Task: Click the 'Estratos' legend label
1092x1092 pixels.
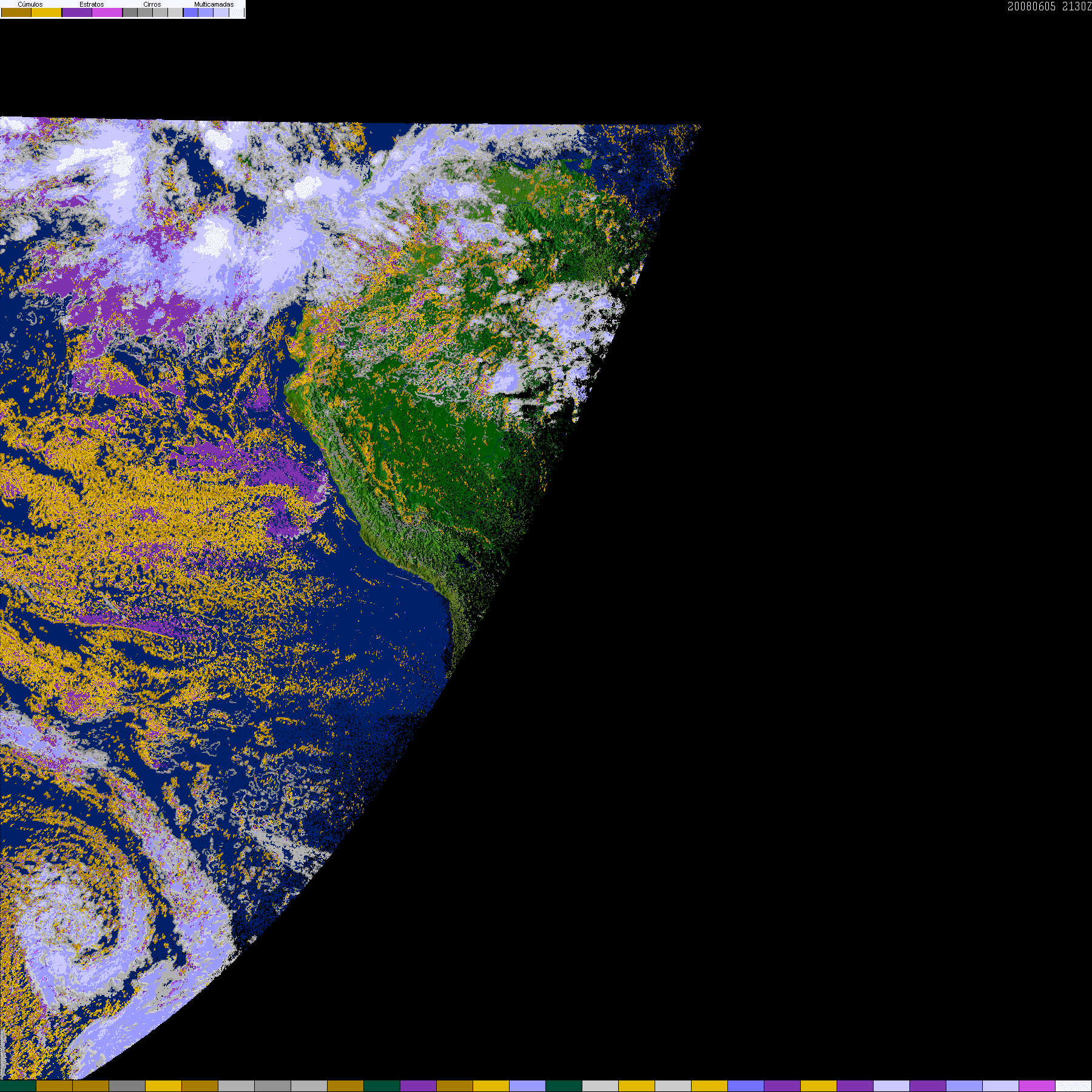Action: [x=92, y=4]
